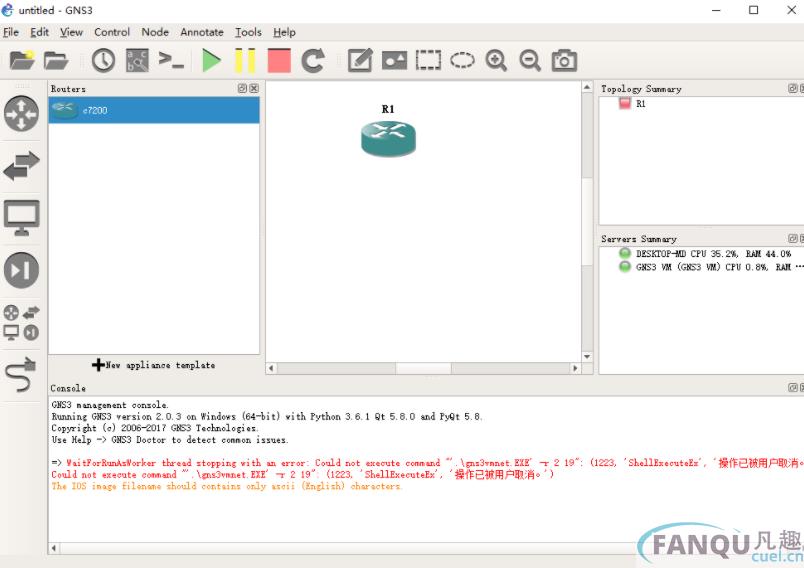The image size is (804, 568).
Task: Take a screenshot with camera icon
Action: coord(564,60)
